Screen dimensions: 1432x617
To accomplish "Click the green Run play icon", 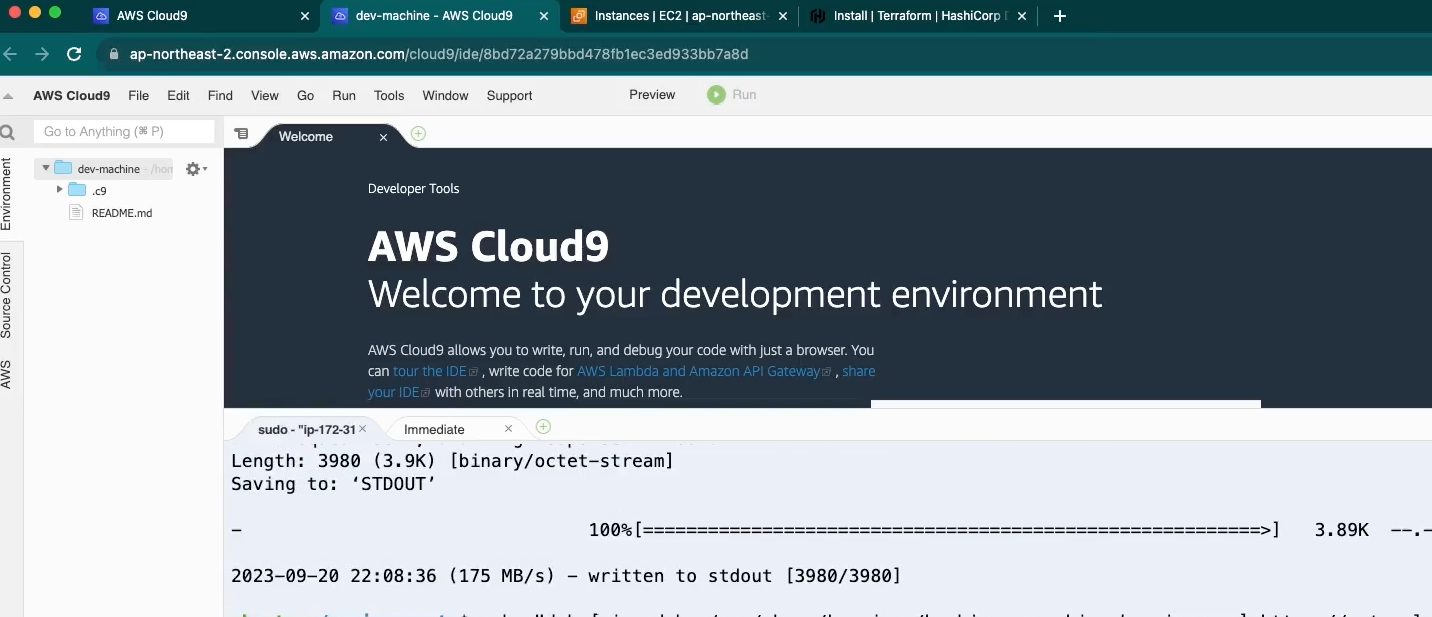I will coord(716,95).
